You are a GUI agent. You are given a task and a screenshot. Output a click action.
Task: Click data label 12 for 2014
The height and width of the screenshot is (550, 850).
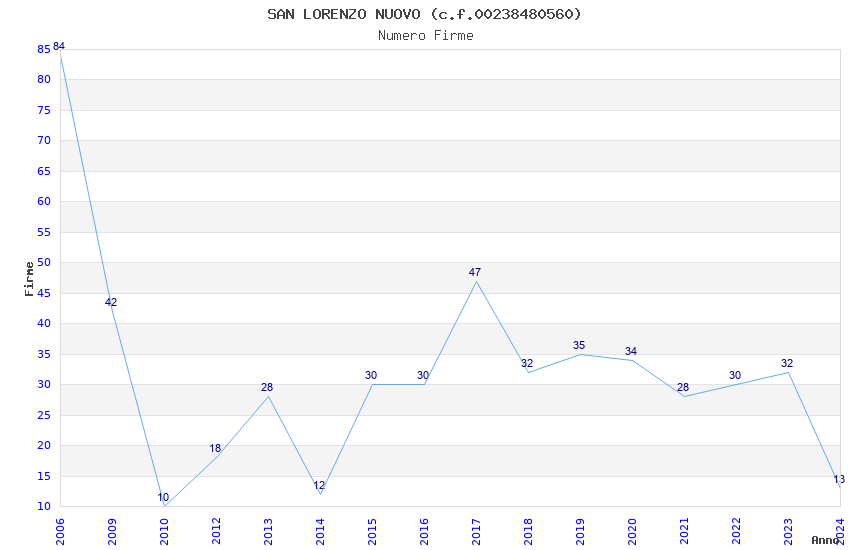click(319, 486)
